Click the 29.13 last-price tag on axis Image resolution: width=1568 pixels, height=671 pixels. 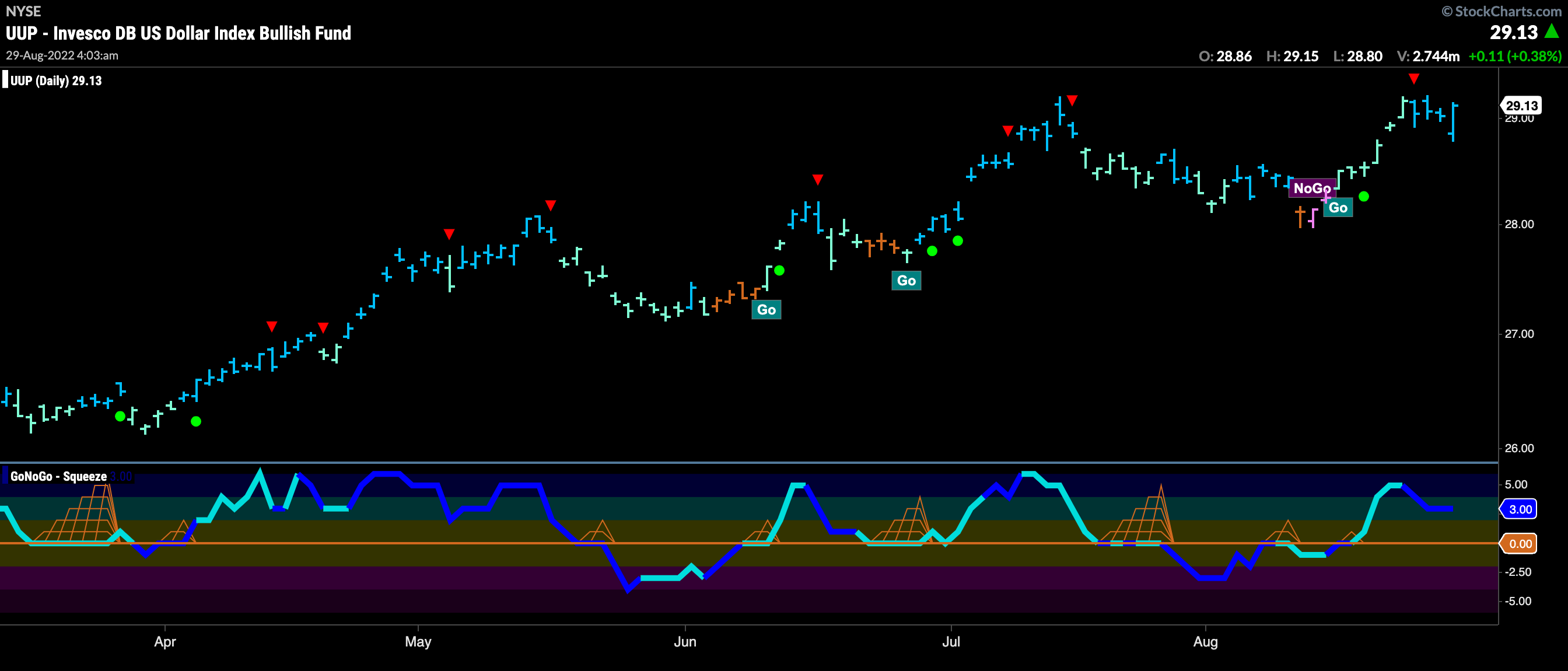[1521, 106]
